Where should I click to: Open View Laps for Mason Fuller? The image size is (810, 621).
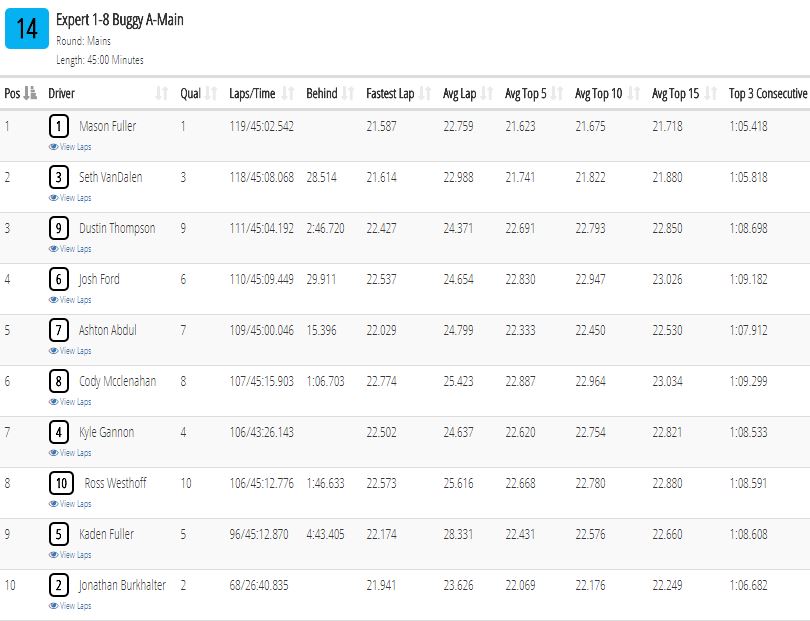coord(70,147)
